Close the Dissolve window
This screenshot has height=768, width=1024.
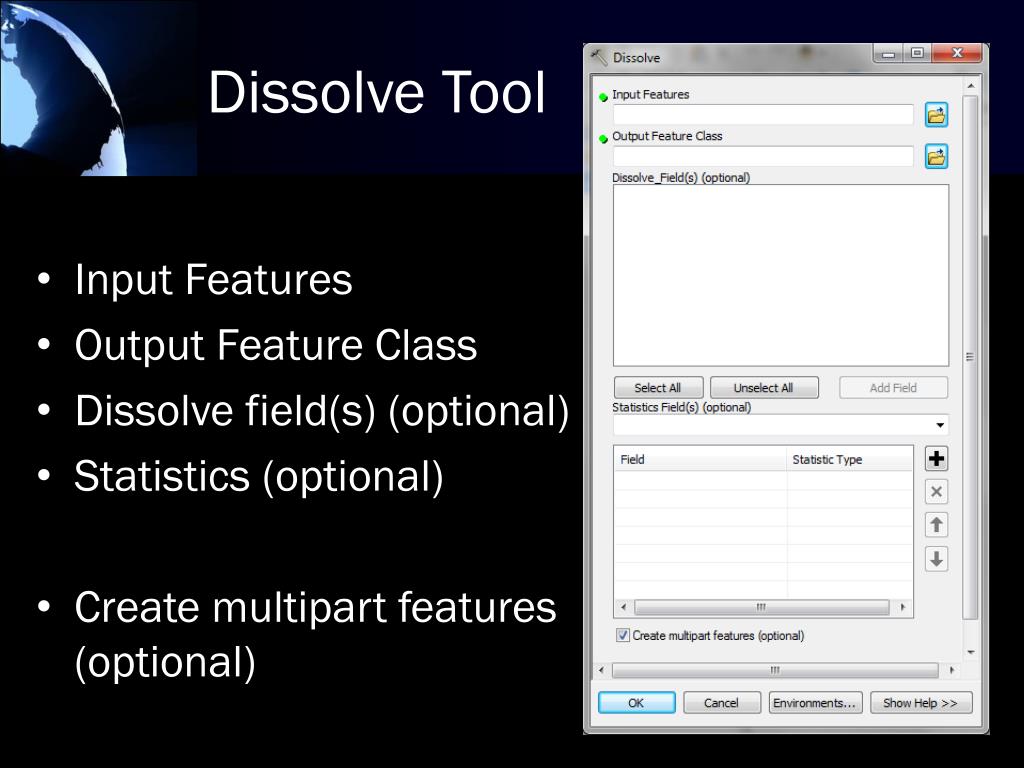click(957, 54)
